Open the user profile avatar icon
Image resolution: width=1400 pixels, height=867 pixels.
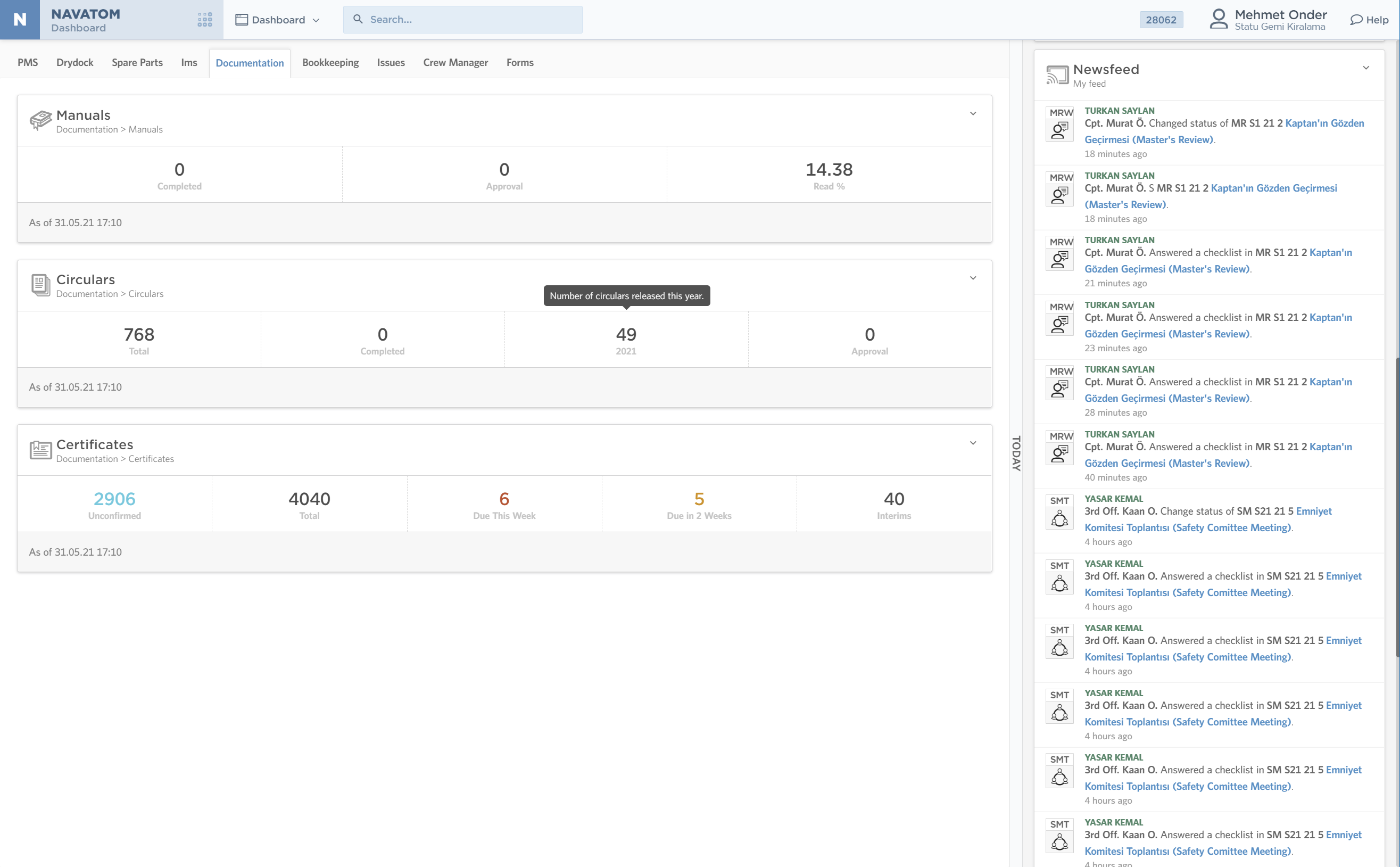pos(1218,19)
